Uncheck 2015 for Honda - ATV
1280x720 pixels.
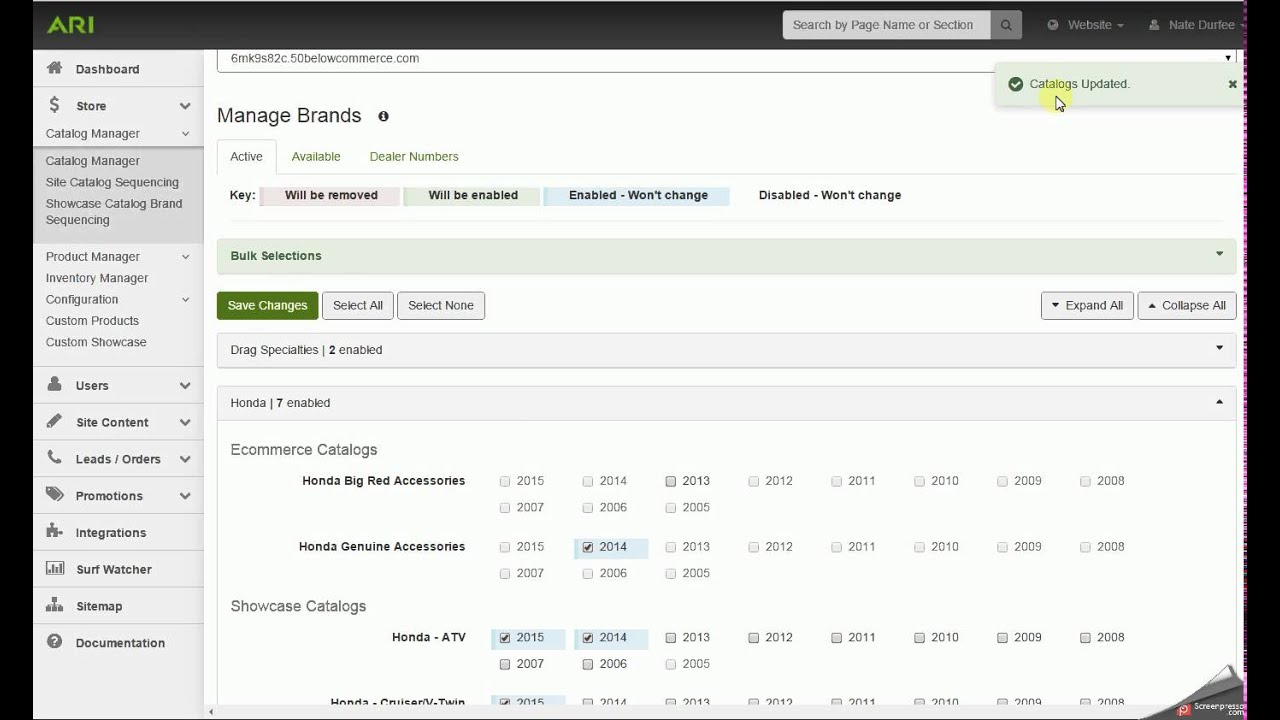point(505,637)
